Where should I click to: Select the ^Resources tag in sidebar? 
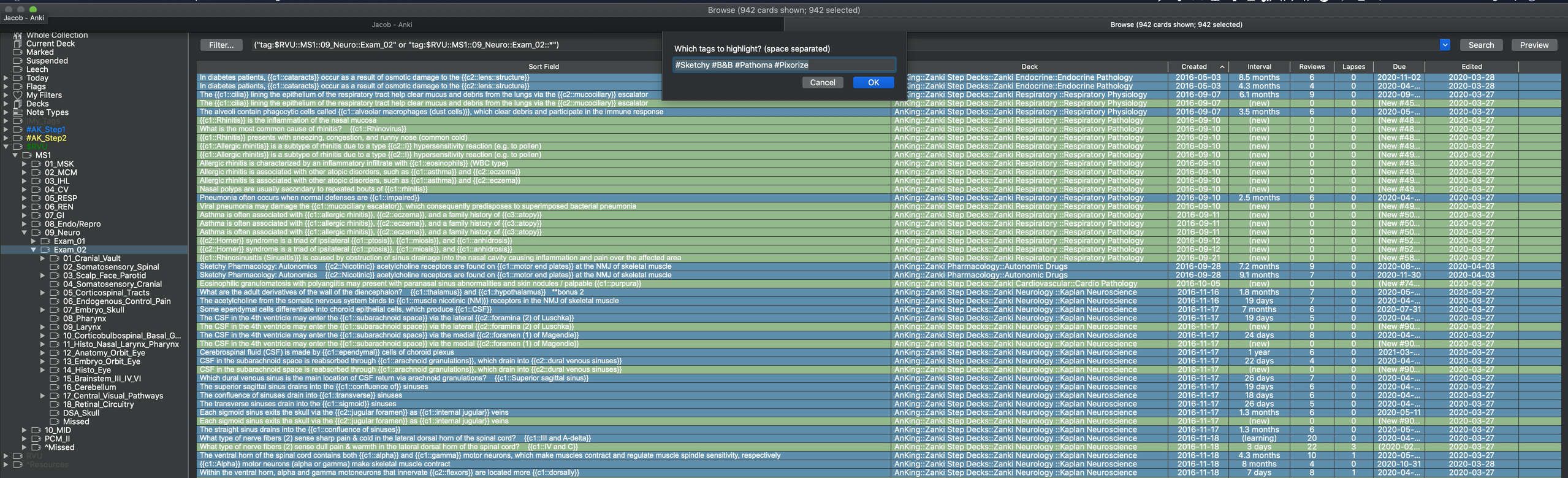47,465
